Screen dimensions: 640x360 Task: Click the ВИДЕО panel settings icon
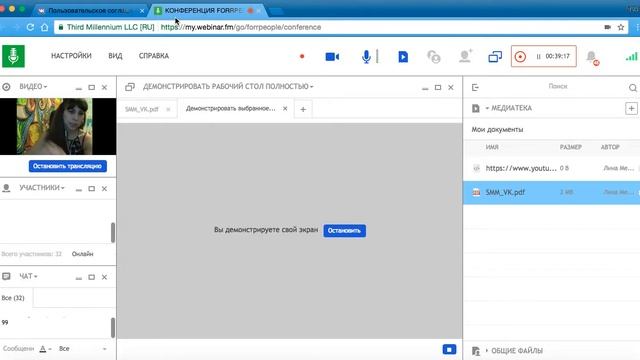pyautogui.click(x=6, y=87)
